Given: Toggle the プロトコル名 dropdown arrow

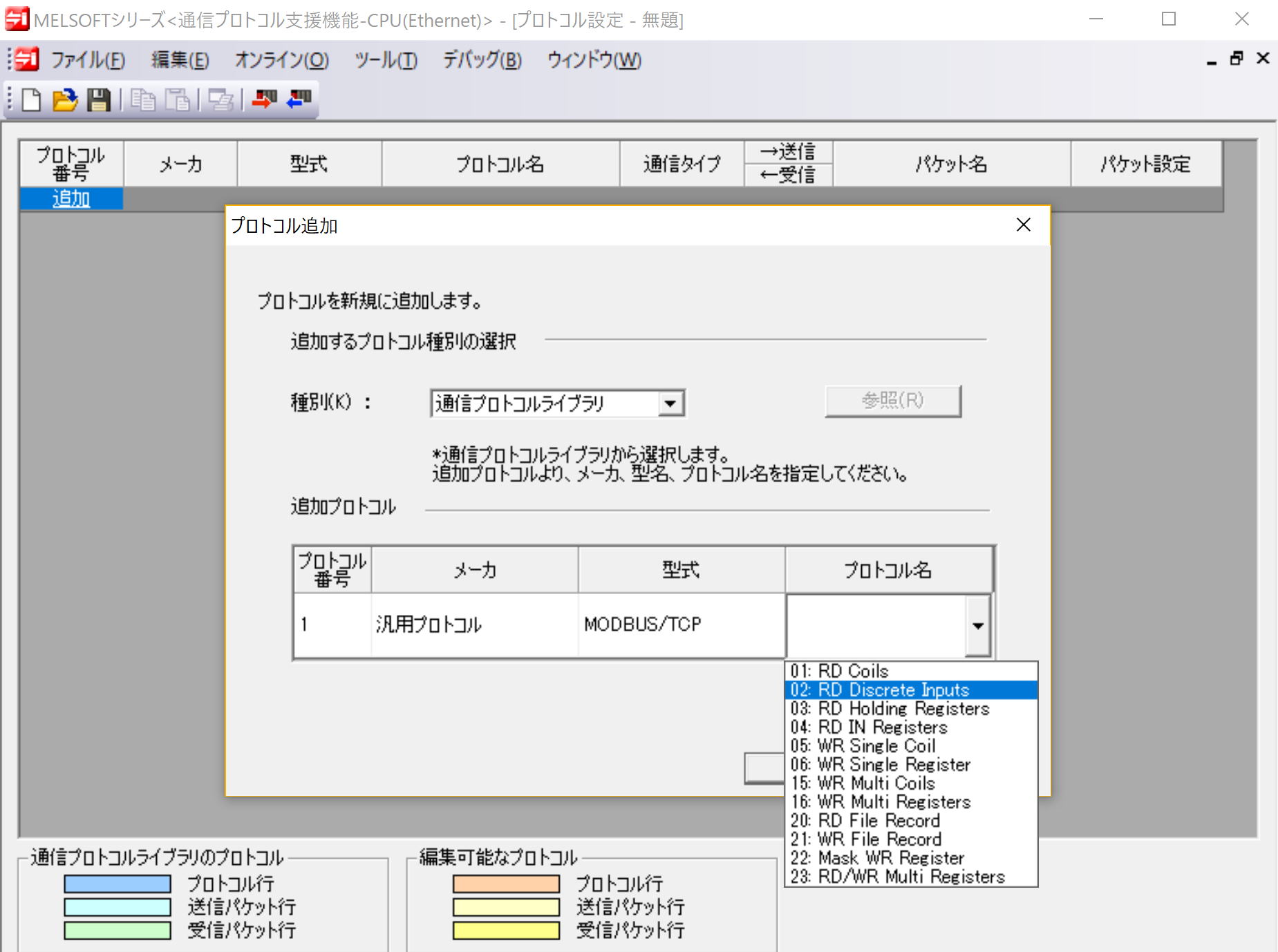Looking at the screenshot, I should [977, 626].
